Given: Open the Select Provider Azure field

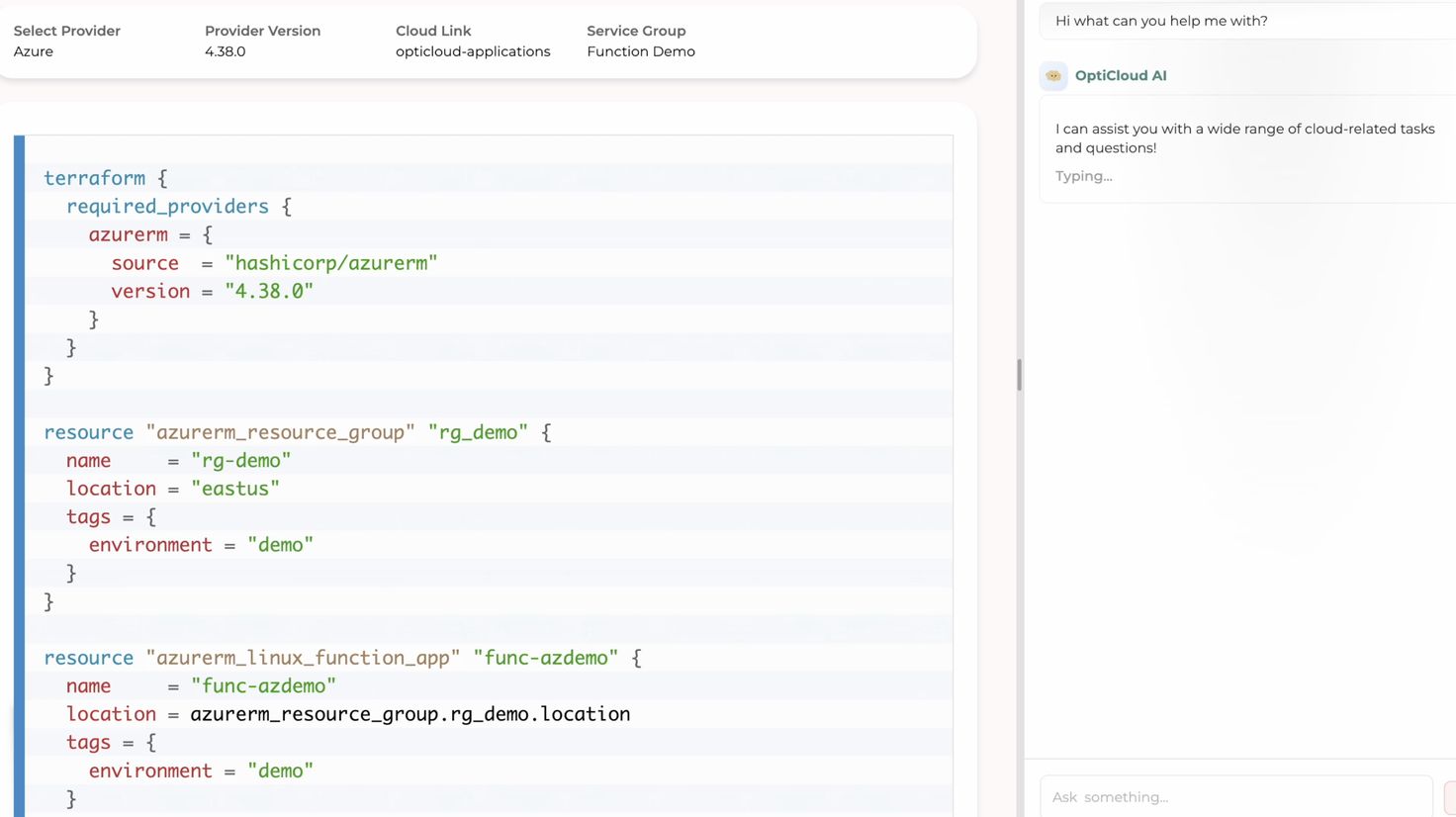Looking at the screenshot, I should coord(66,41).
